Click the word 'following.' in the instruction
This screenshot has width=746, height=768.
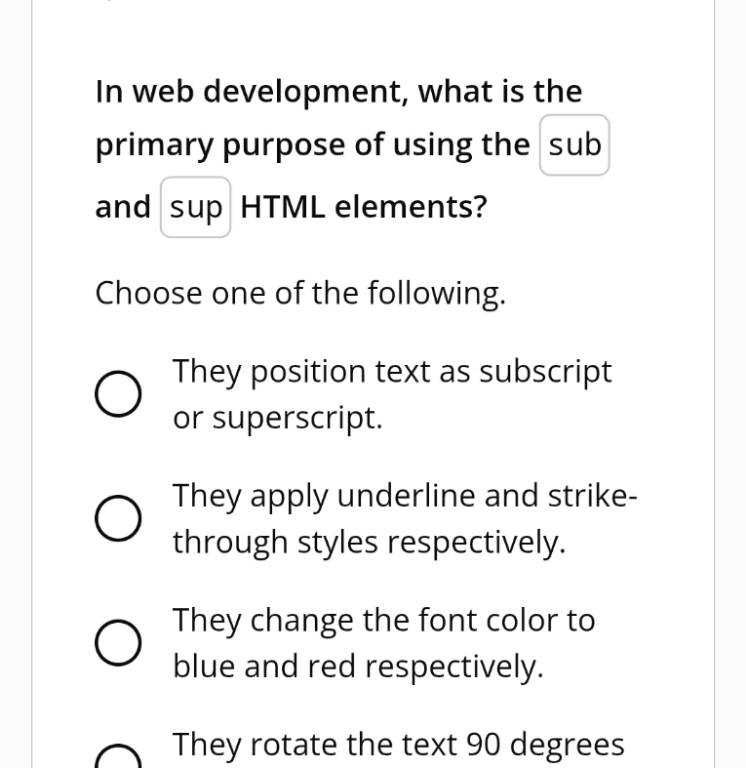coord(436,294)
